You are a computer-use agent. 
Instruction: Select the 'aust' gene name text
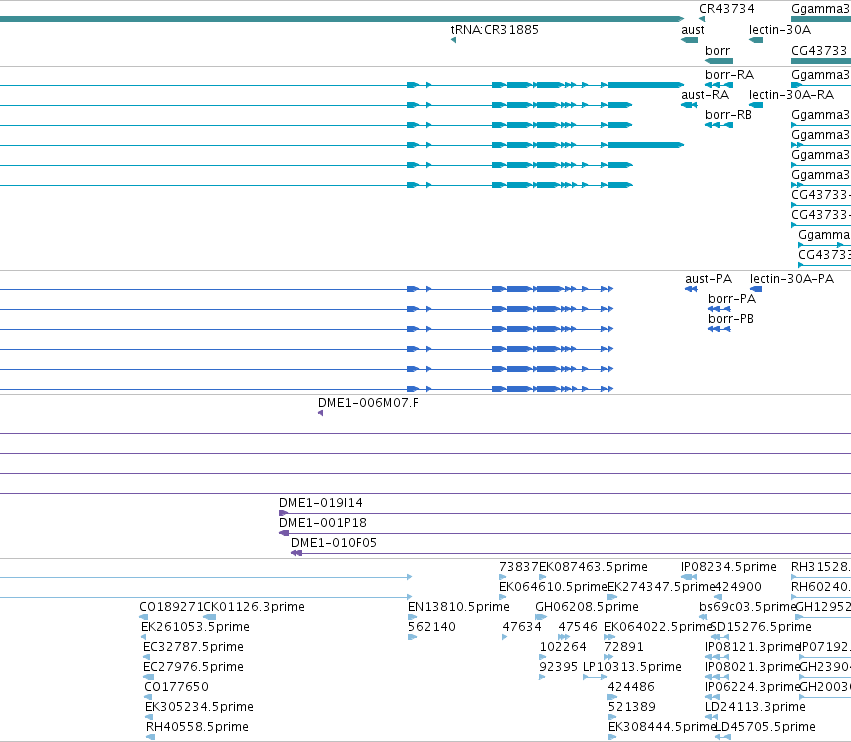[693, 30]
